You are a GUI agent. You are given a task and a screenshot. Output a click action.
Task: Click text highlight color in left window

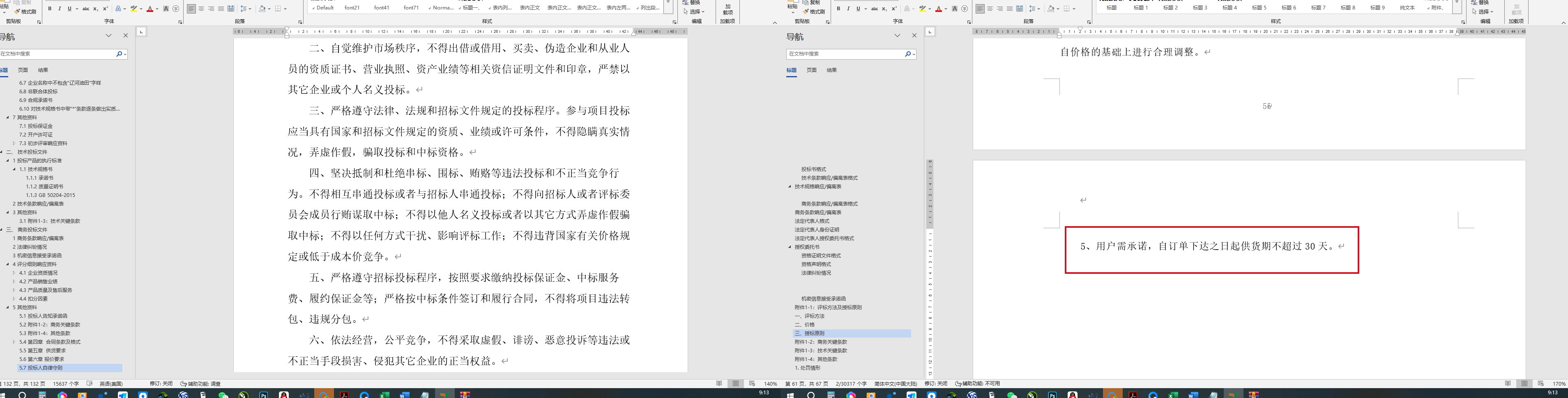pos(134,9)
